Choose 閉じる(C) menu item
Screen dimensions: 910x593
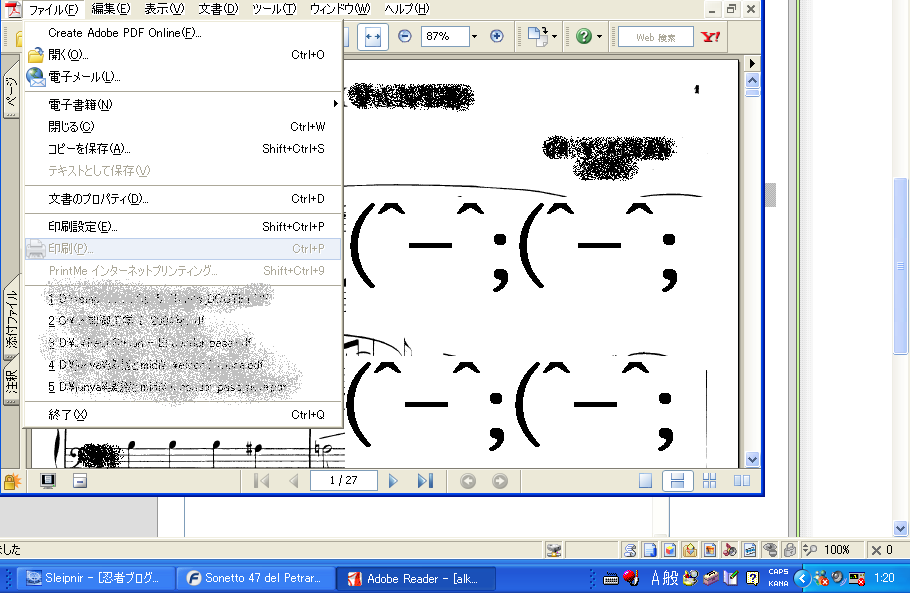(183, 126)
